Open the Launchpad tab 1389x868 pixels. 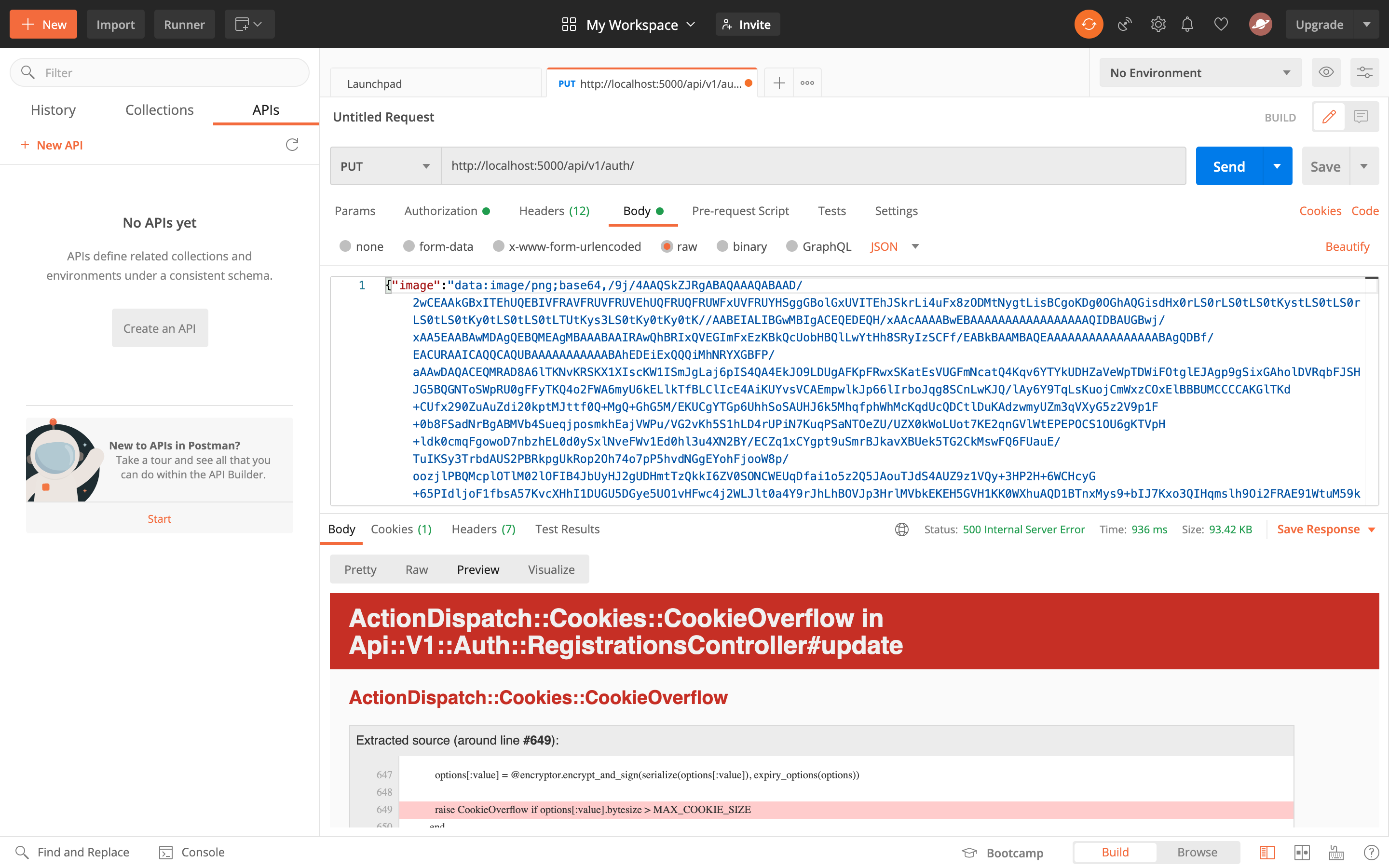[x=436, y=83]
